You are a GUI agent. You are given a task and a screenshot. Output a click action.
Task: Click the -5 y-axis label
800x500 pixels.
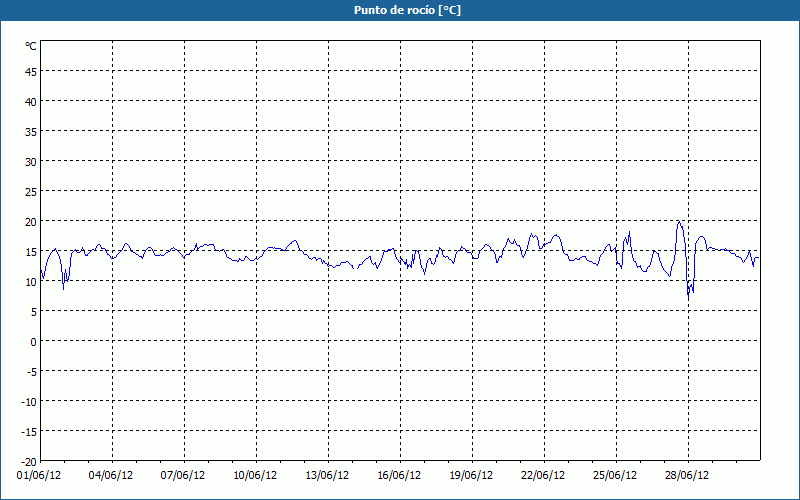pos(30,372)
